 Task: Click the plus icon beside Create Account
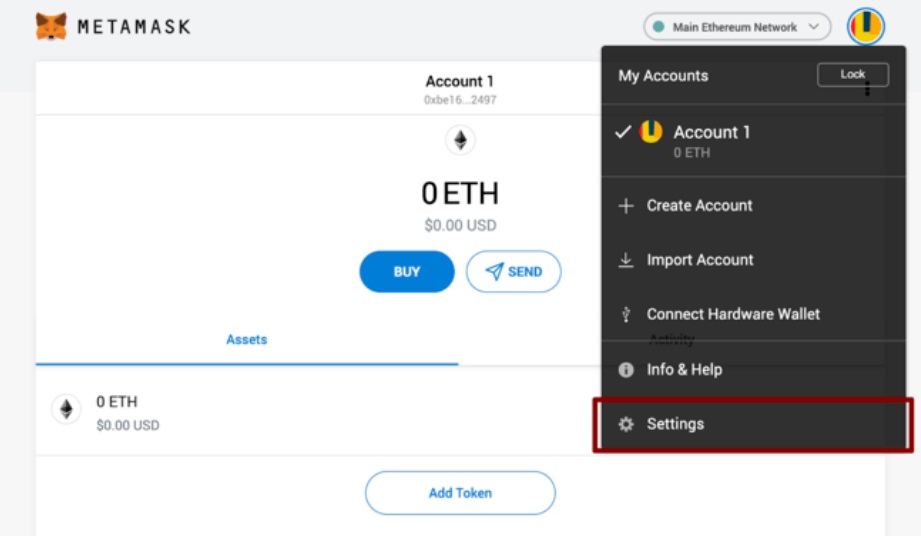[x=626, y=206]
